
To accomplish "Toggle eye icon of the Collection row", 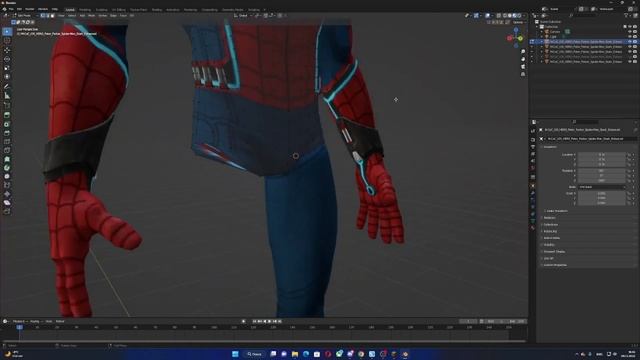I will point(630,27).
